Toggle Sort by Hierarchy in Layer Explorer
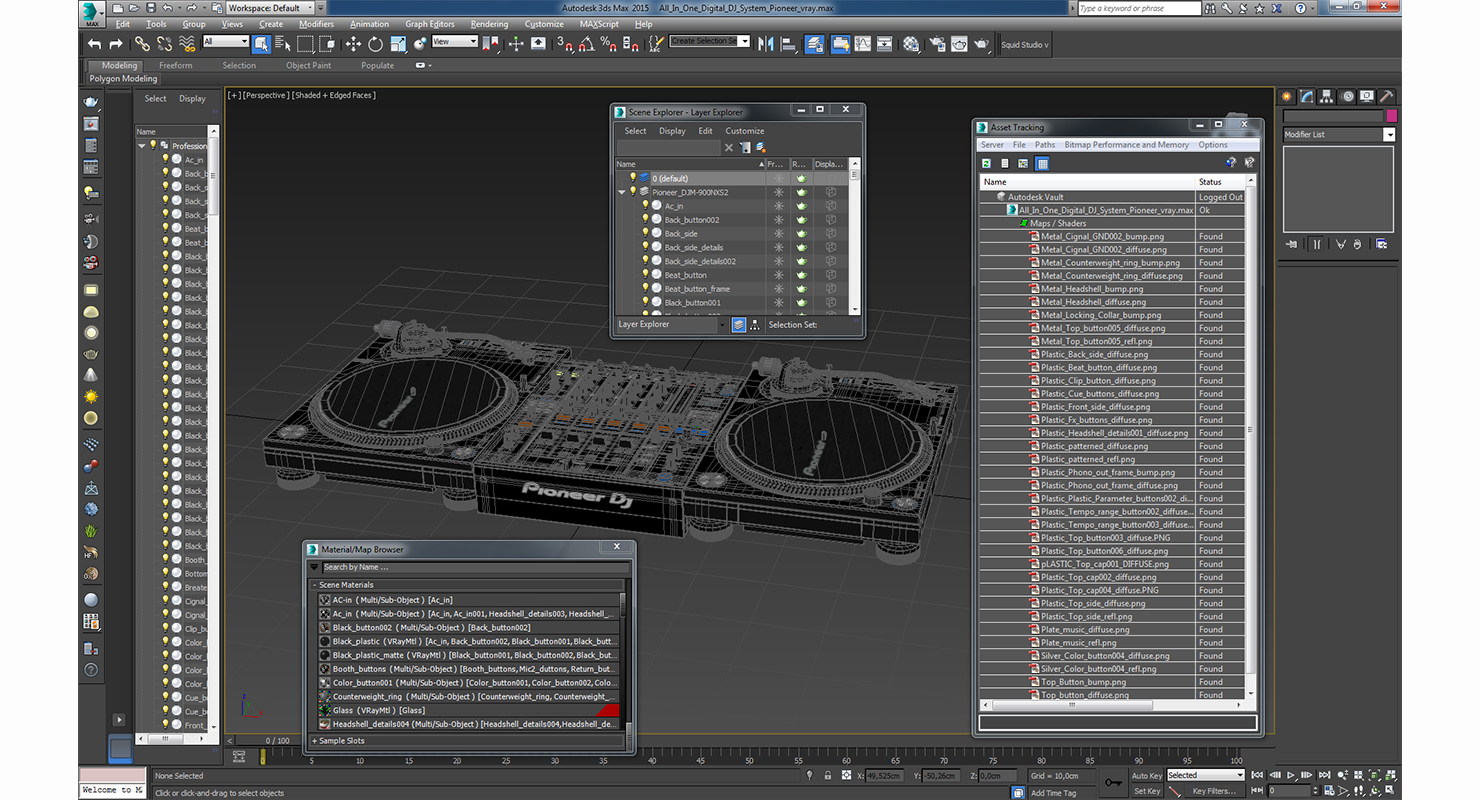This screenshot has width=1480, height=800. click(754, 324)
